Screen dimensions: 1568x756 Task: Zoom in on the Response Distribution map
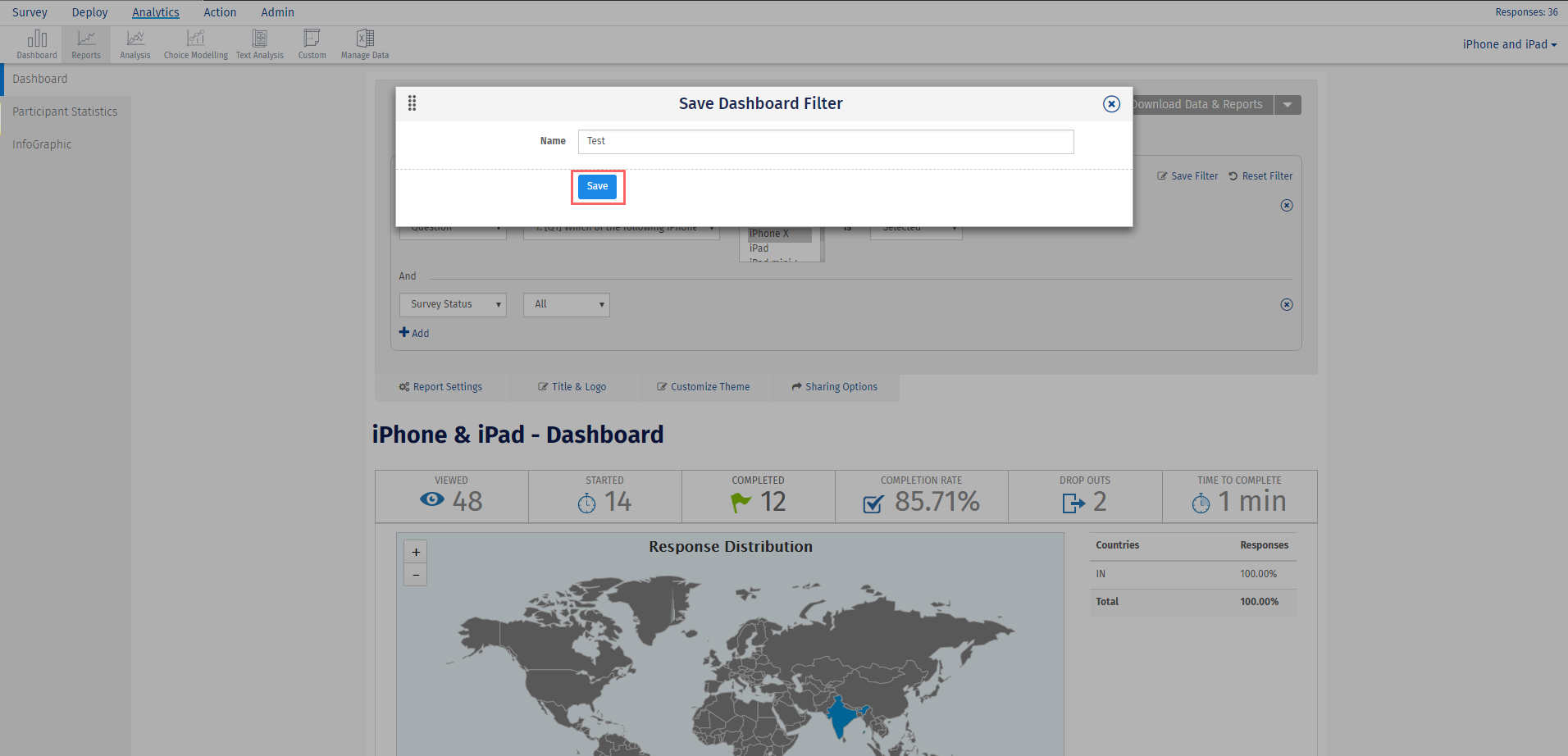(x=415, y=552)
